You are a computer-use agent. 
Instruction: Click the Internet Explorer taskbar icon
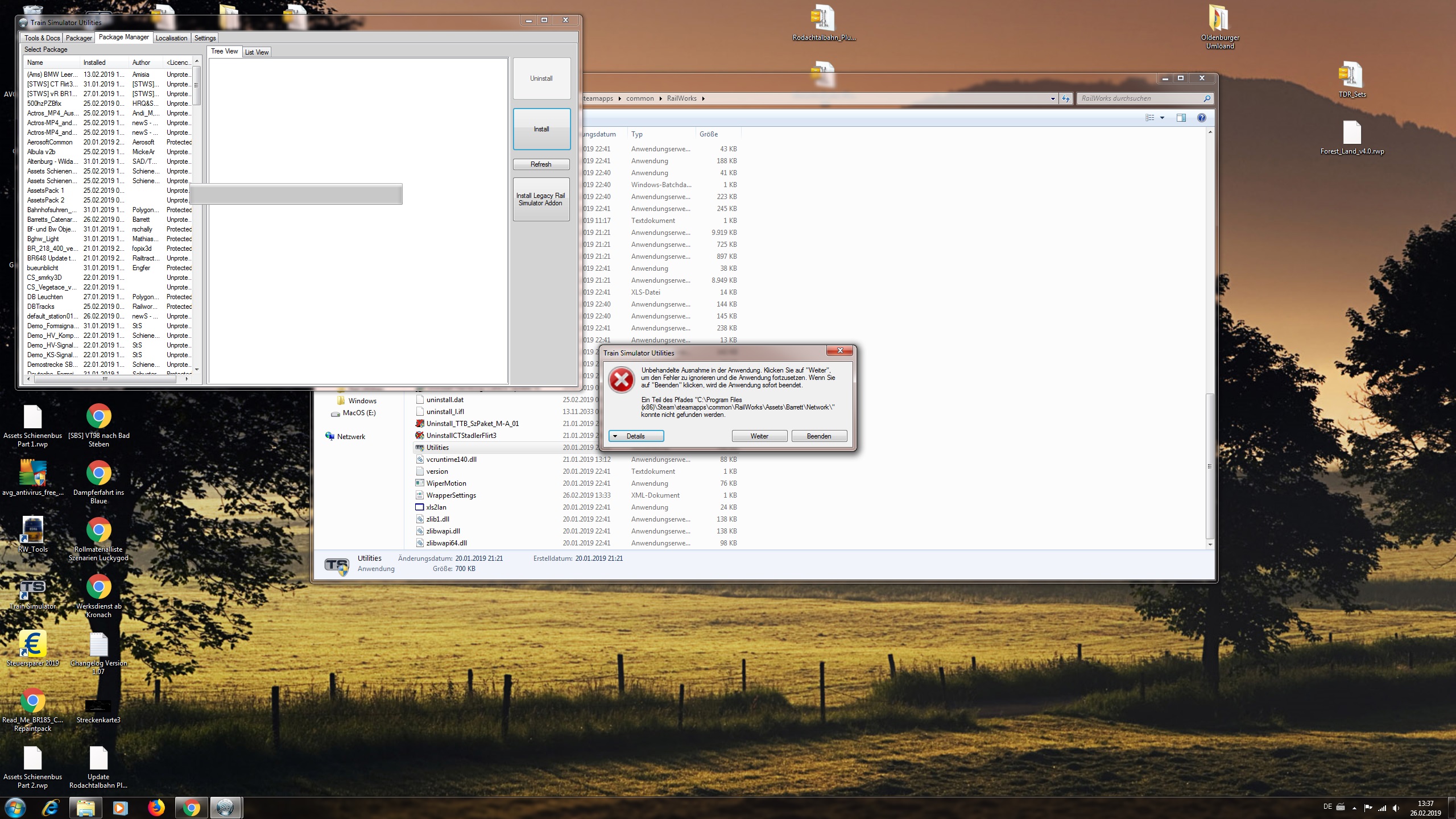pyautogui.click(x=51, y=808)
